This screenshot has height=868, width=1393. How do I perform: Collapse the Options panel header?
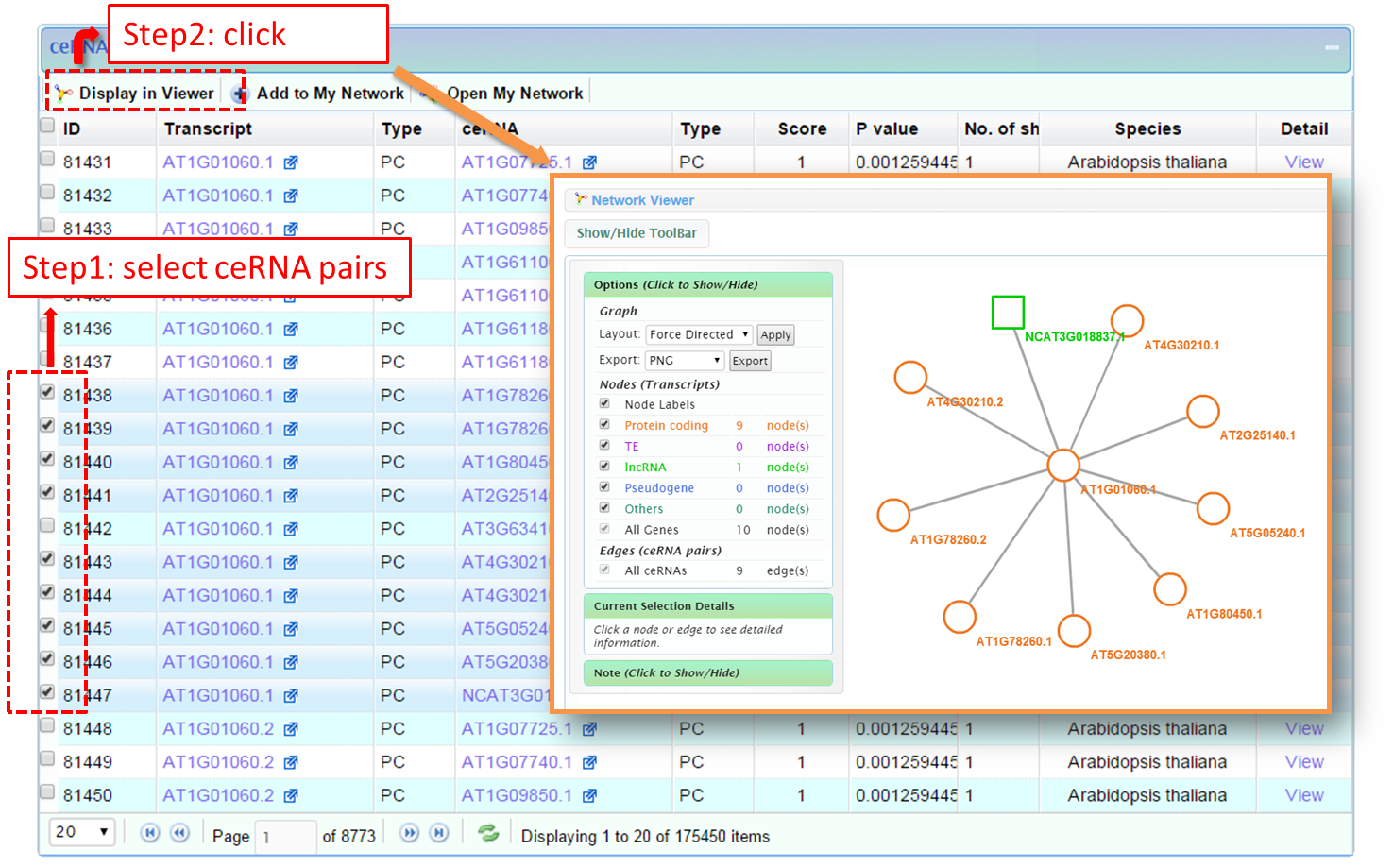coord(707,284)
